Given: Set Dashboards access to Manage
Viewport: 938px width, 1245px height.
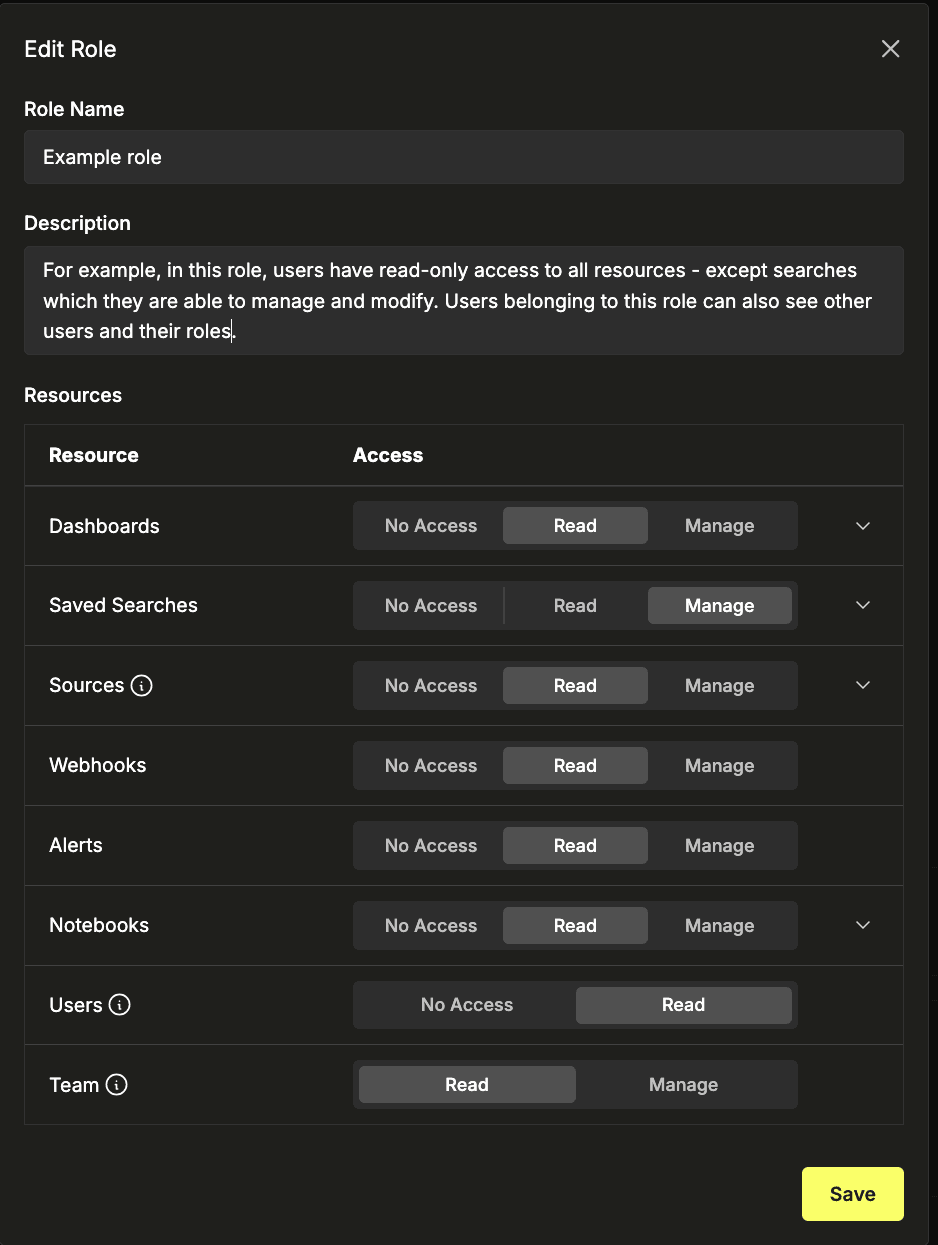Looking at the screenshot, I should click(719, 525).
